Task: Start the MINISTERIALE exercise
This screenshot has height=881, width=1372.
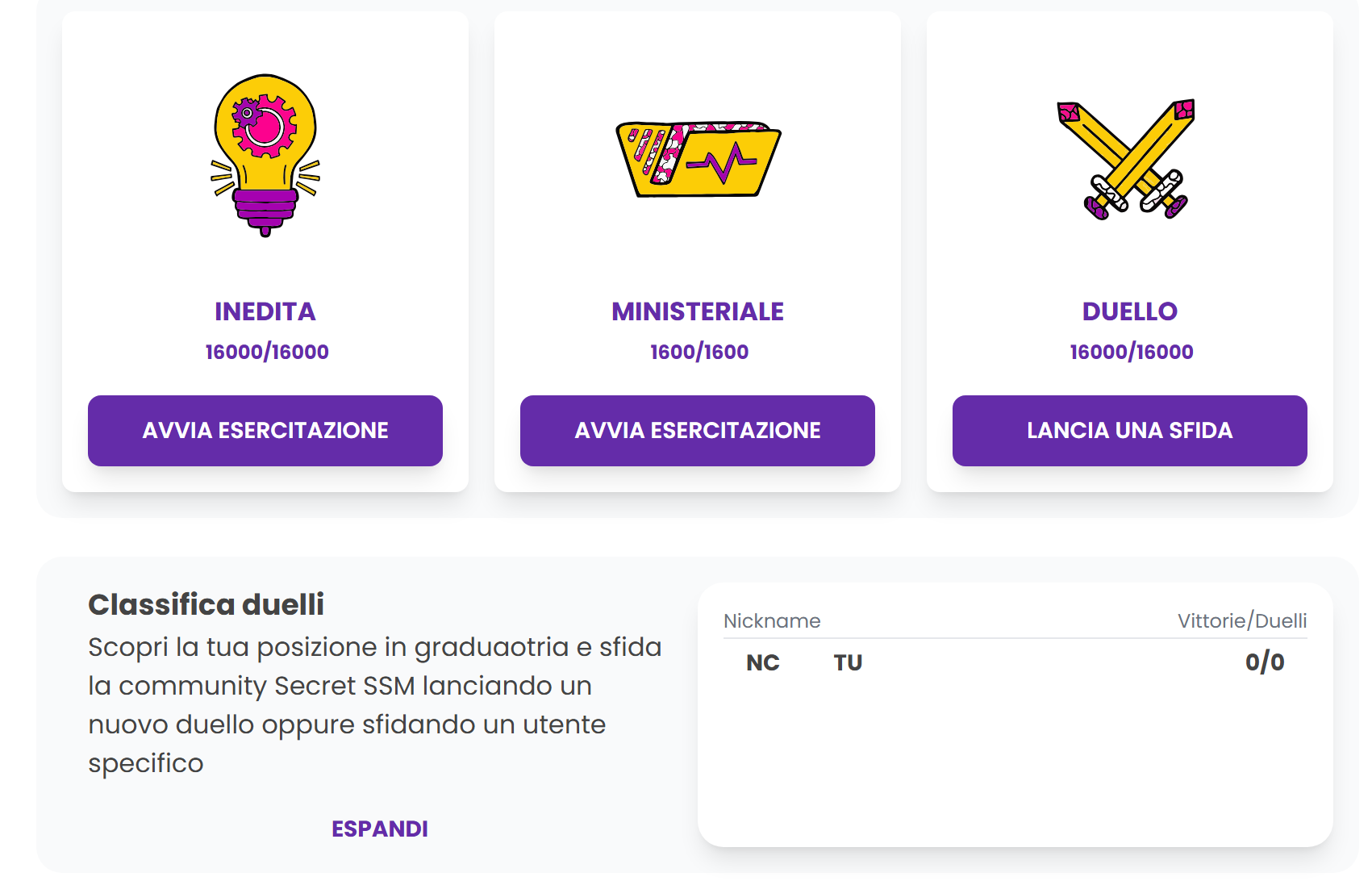Action: tap(698, 431)
